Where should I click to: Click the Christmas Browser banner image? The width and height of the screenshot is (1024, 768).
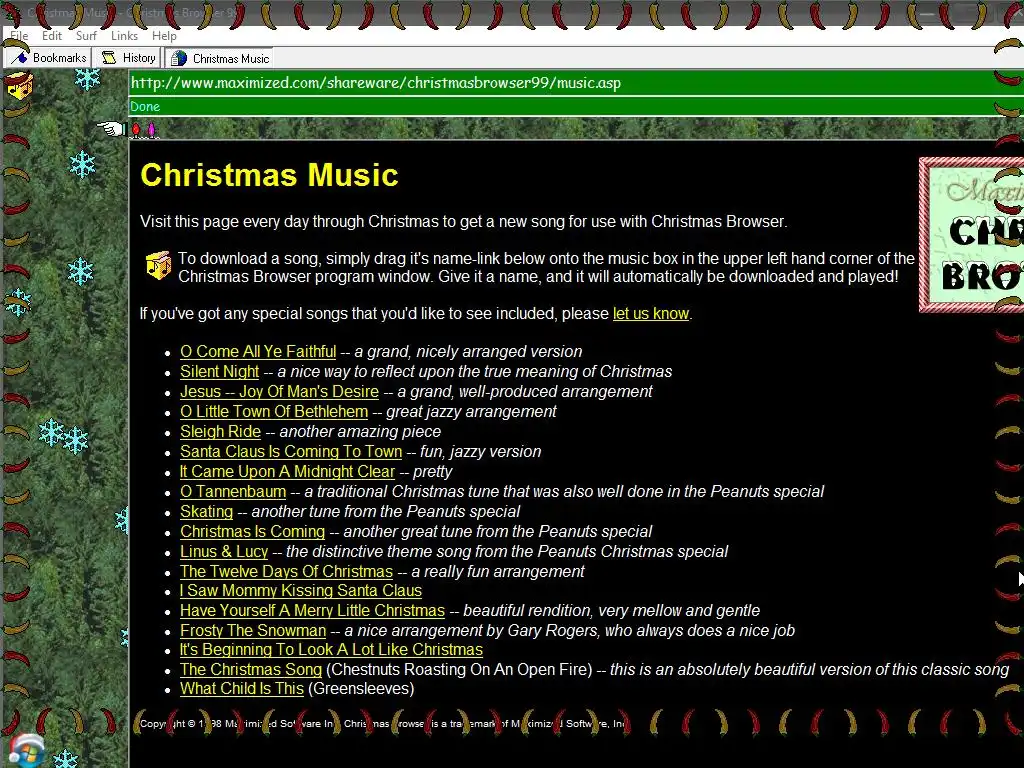971,235
